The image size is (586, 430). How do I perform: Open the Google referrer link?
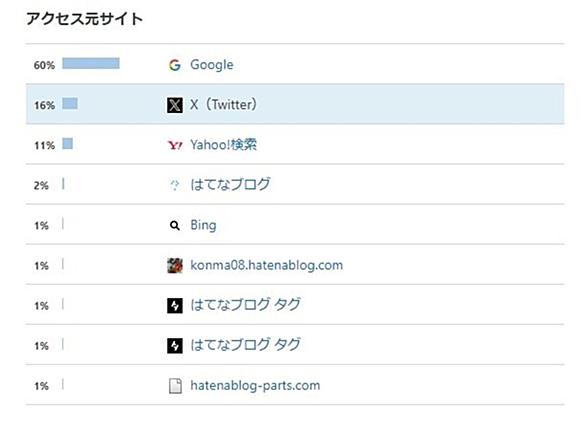212,65
